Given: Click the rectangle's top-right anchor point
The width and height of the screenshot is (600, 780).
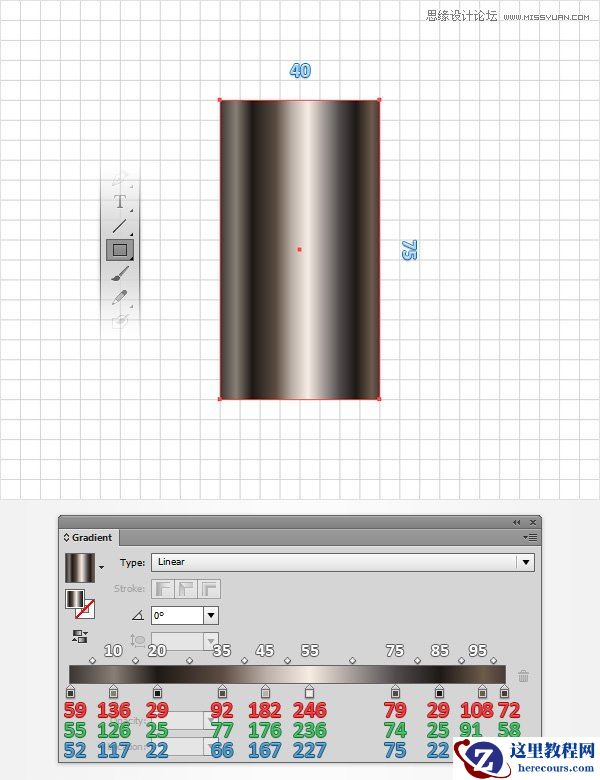Looking at the screenshot, I should [x=379, y=100].
